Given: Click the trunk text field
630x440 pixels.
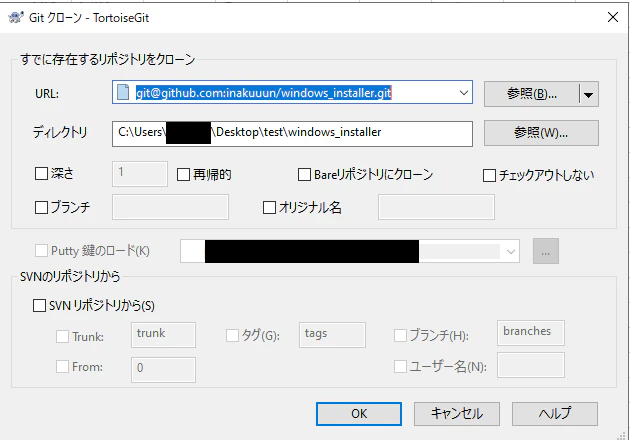Looking at the screenshot, I should tap(164, 335).
